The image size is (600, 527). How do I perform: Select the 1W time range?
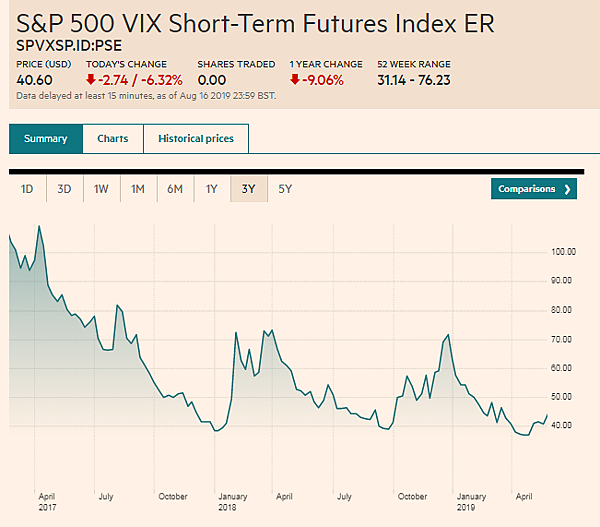101,189
